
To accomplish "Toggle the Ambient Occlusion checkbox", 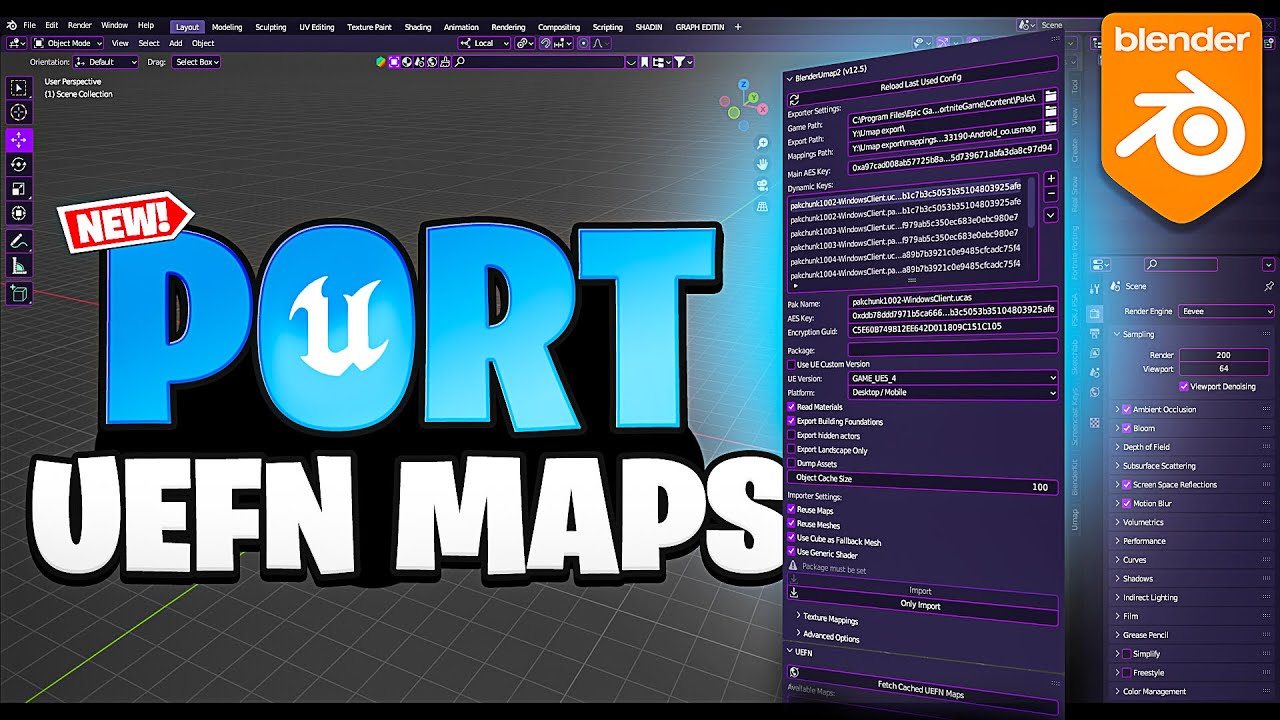I will (1126, 409).
